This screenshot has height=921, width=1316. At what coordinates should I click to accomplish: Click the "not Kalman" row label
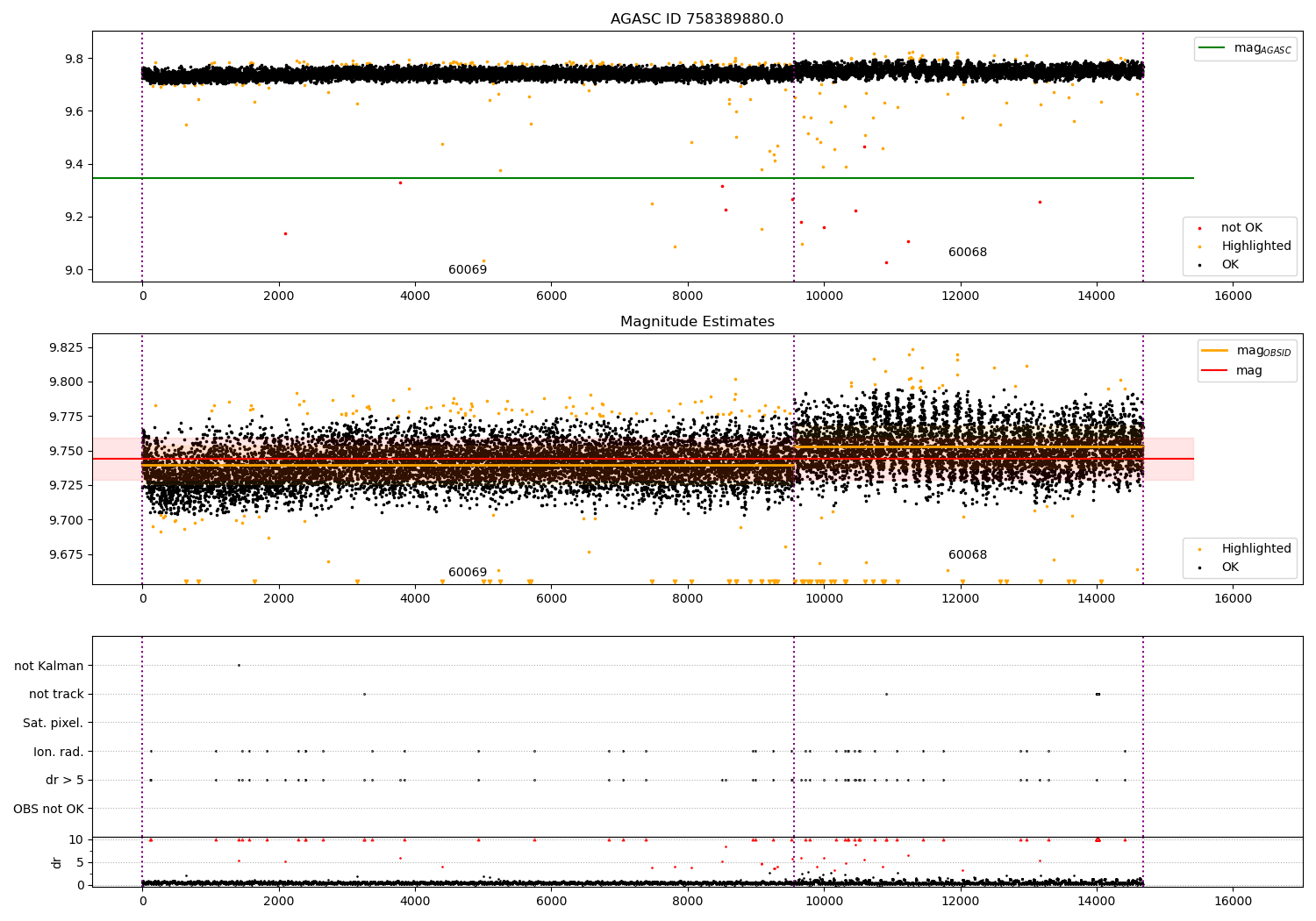click(x=49, y=666)
